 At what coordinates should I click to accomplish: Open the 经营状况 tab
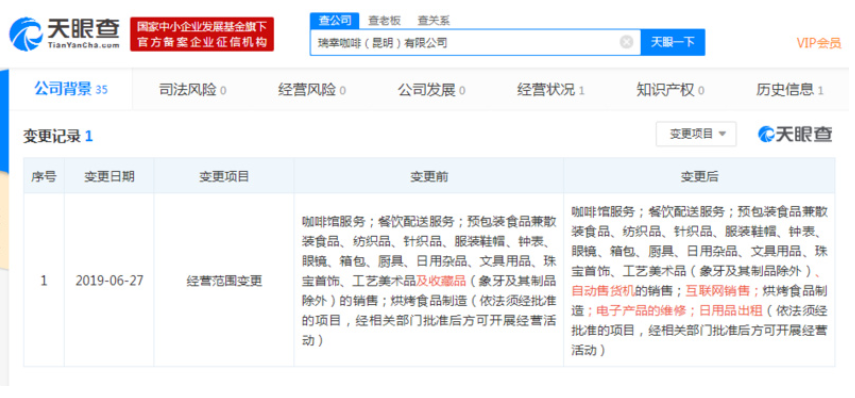(551, 90)
